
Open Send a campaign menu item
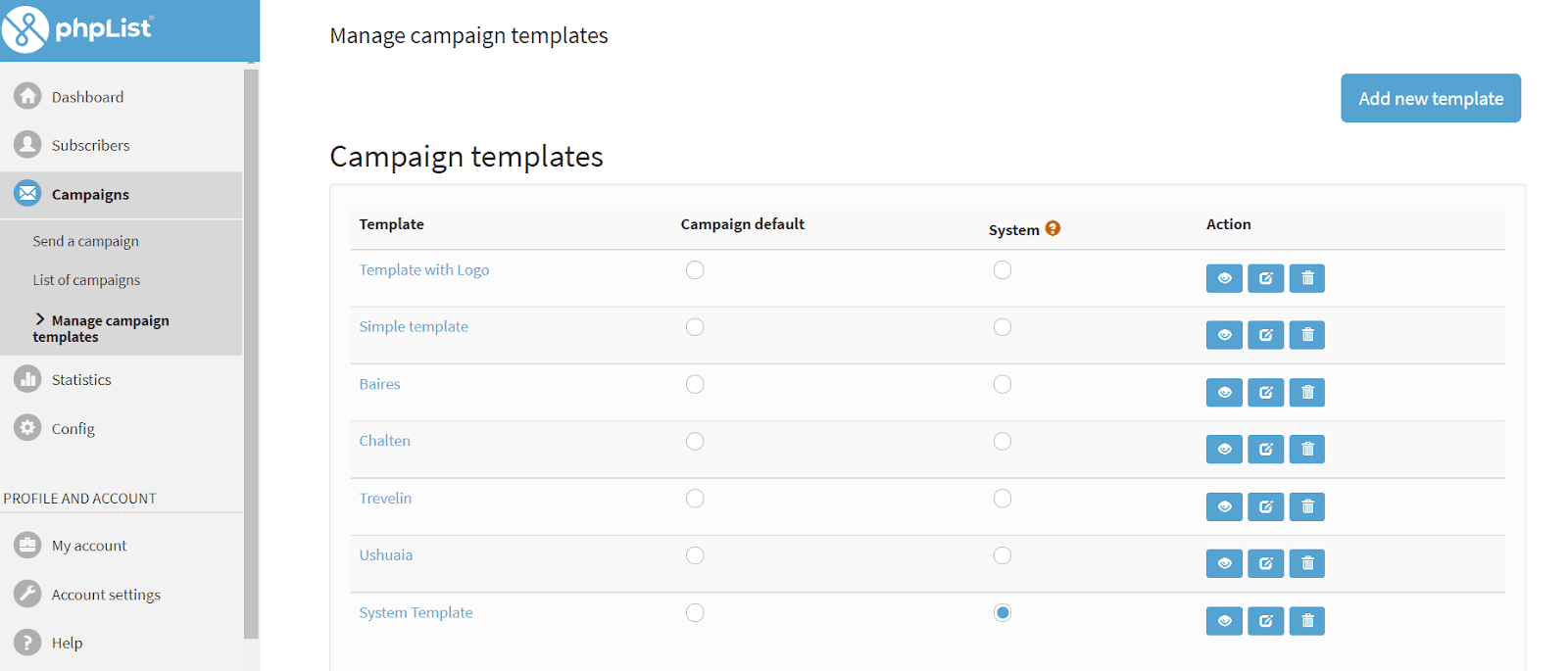[x=85, y=241]
